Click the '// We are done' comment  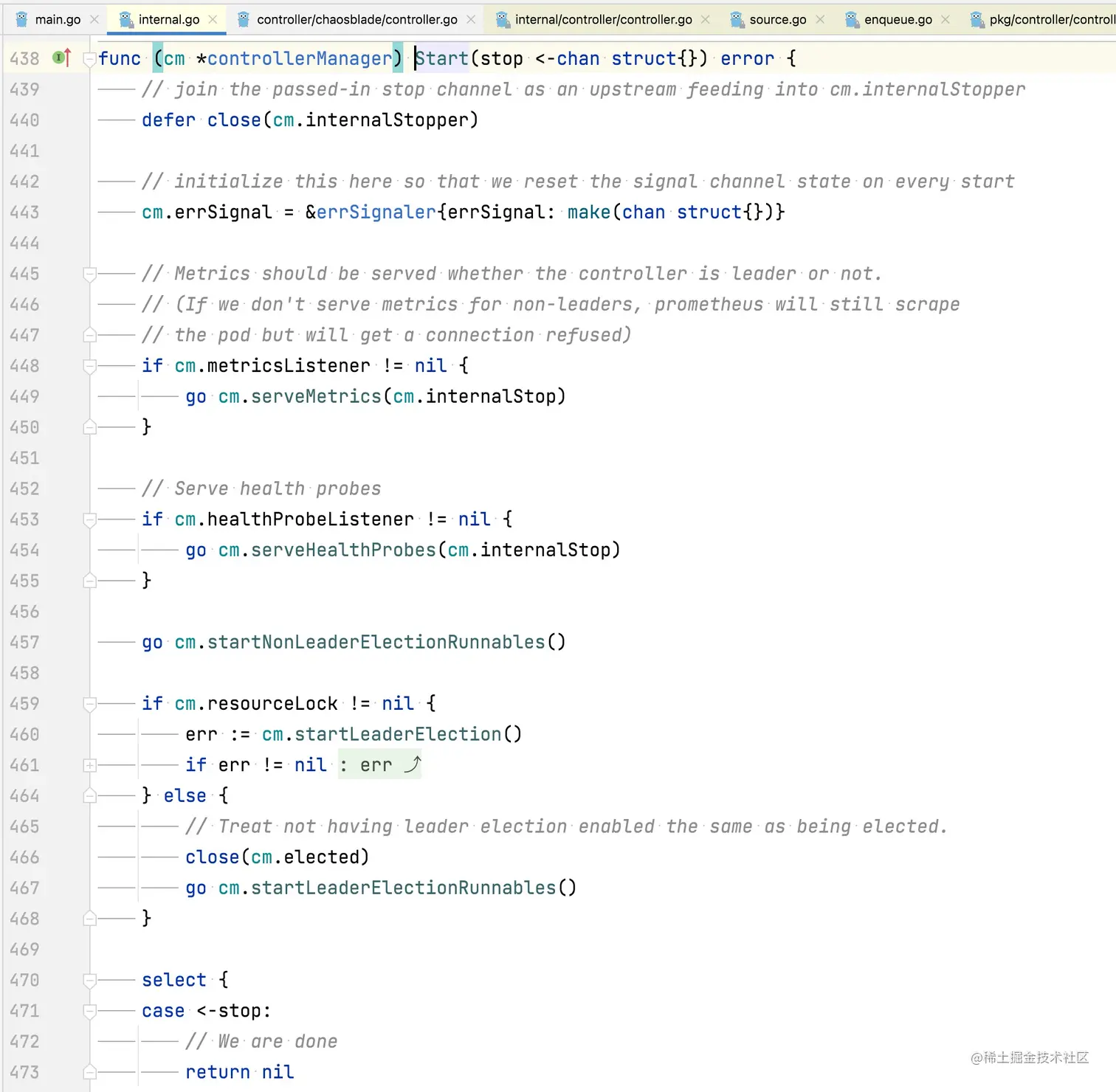pyautogui.click(x=261, y=1041)
